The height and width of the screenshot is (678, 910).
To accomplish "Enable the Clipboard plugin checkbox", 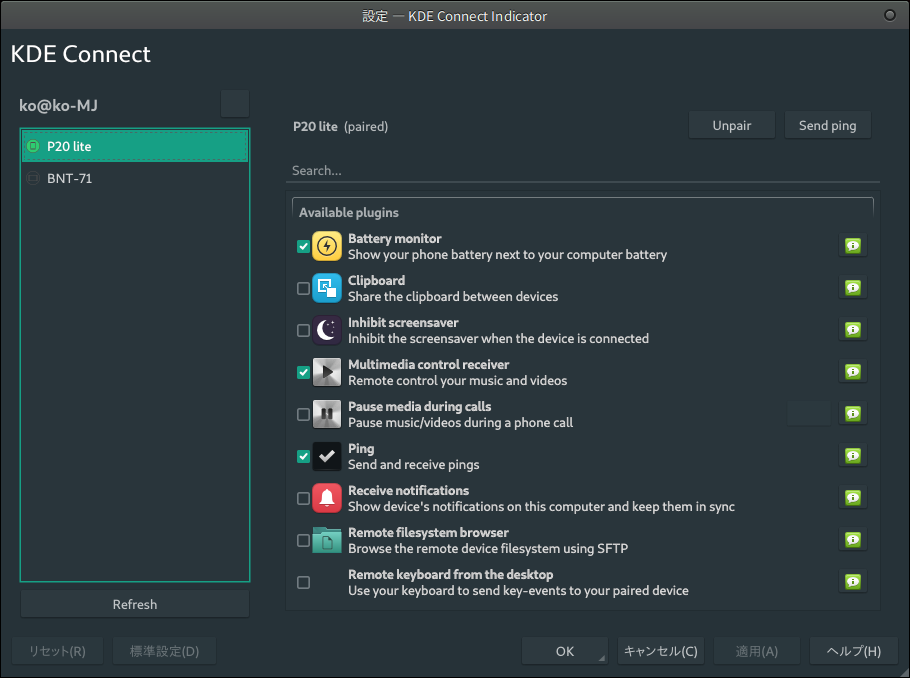I will pos(303,288).
